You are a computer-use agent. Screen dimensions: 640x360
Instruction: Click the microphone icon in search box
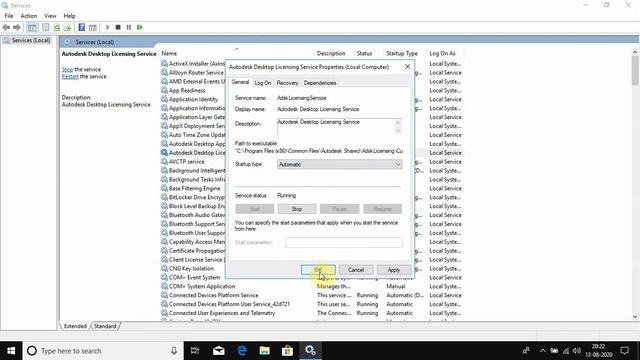pyautogui.click(x=174, y=351)
